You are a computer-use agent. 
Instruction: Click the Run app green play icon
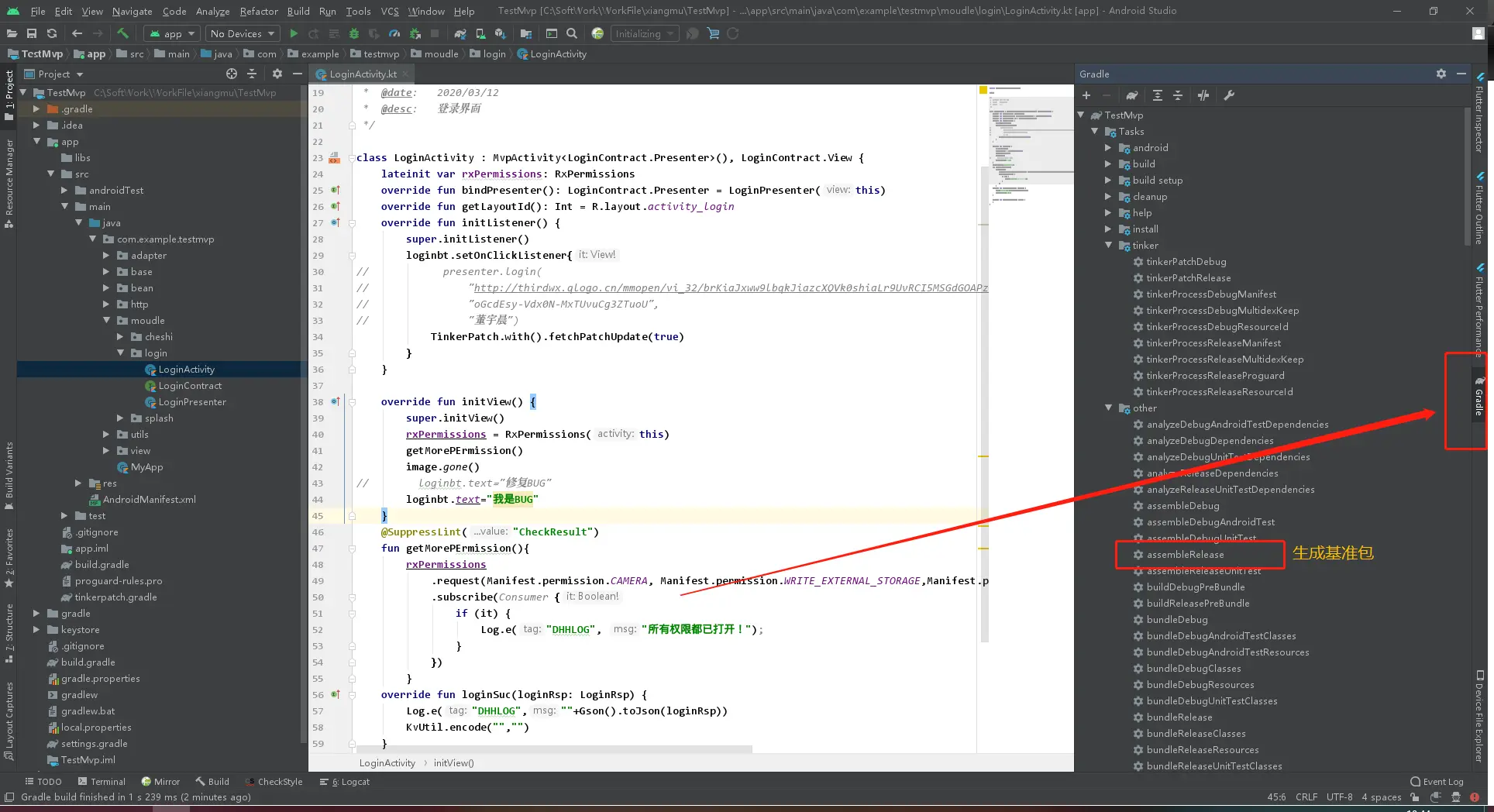tap(293, 33)
